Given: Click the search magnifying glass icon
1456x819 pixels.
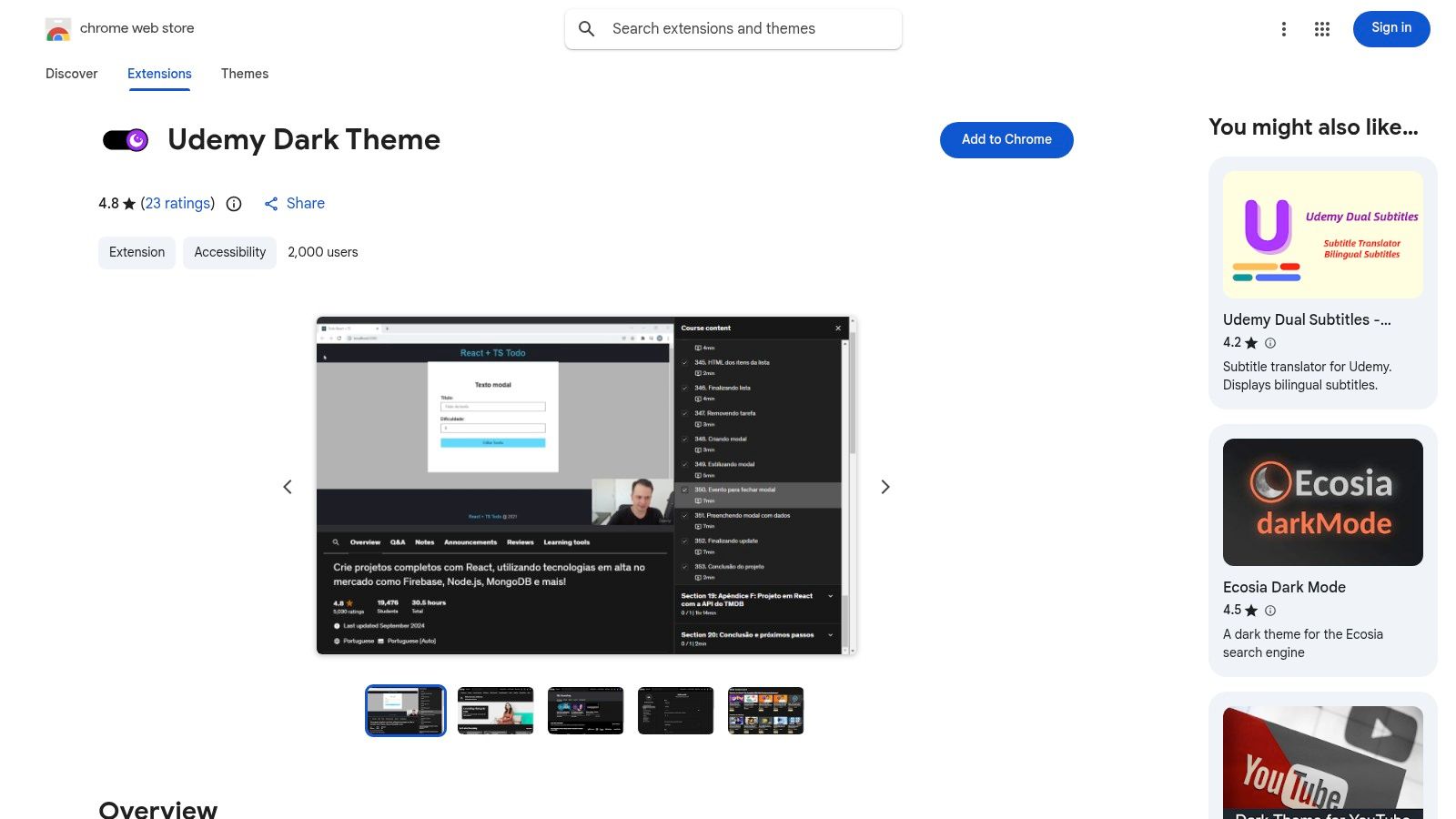Looking at the screenshot, I should tap(587, 28).
